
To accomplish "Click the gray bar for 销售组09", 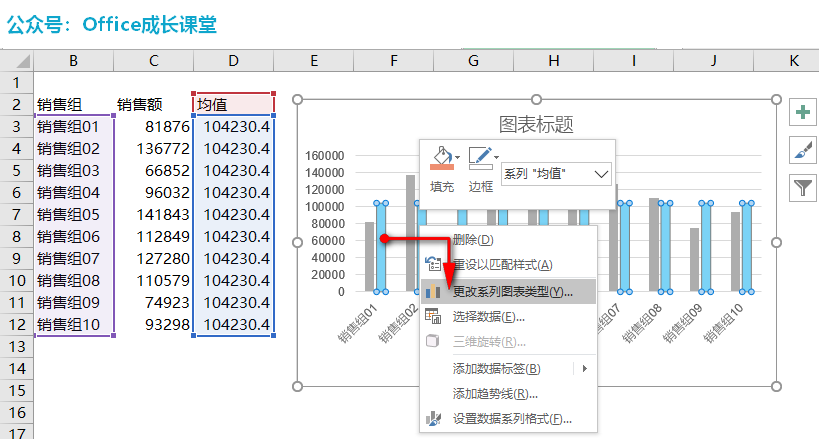I will tap(694, 260).
